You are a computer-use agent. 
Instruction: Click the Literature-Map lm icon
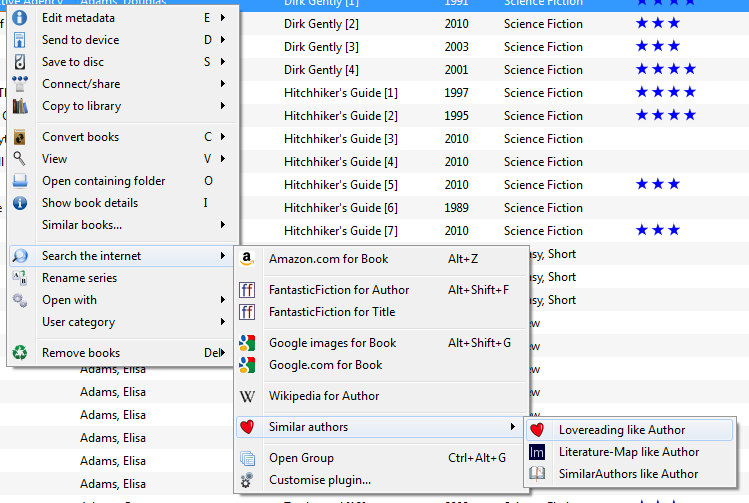coord(537,452)
